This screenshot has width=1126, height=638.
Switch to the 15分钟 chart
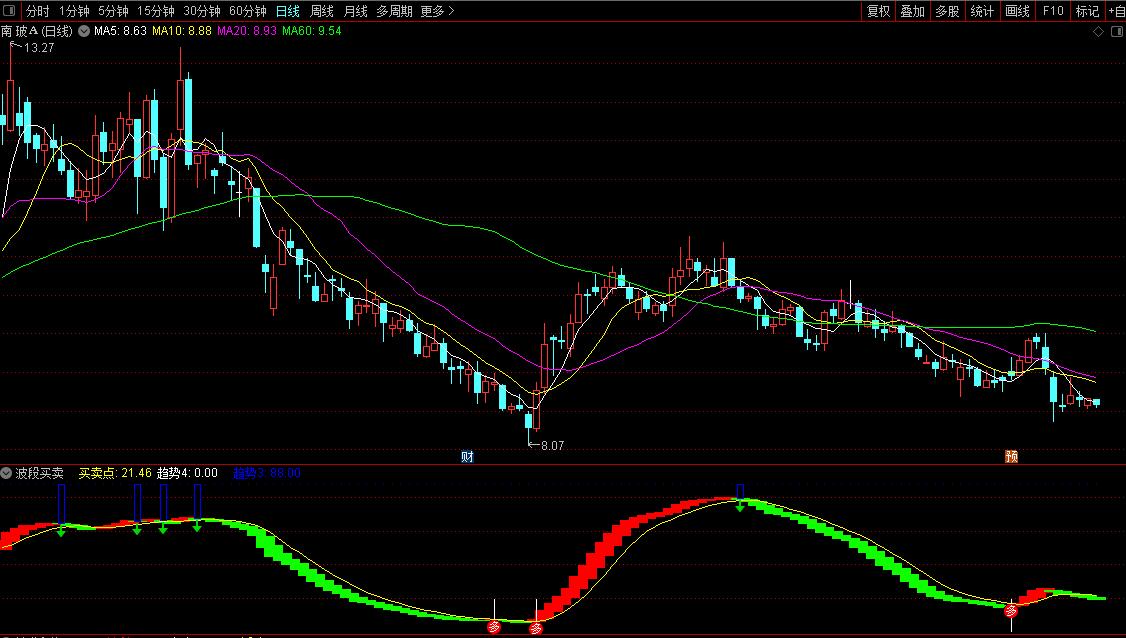click(x=156, y=11)
